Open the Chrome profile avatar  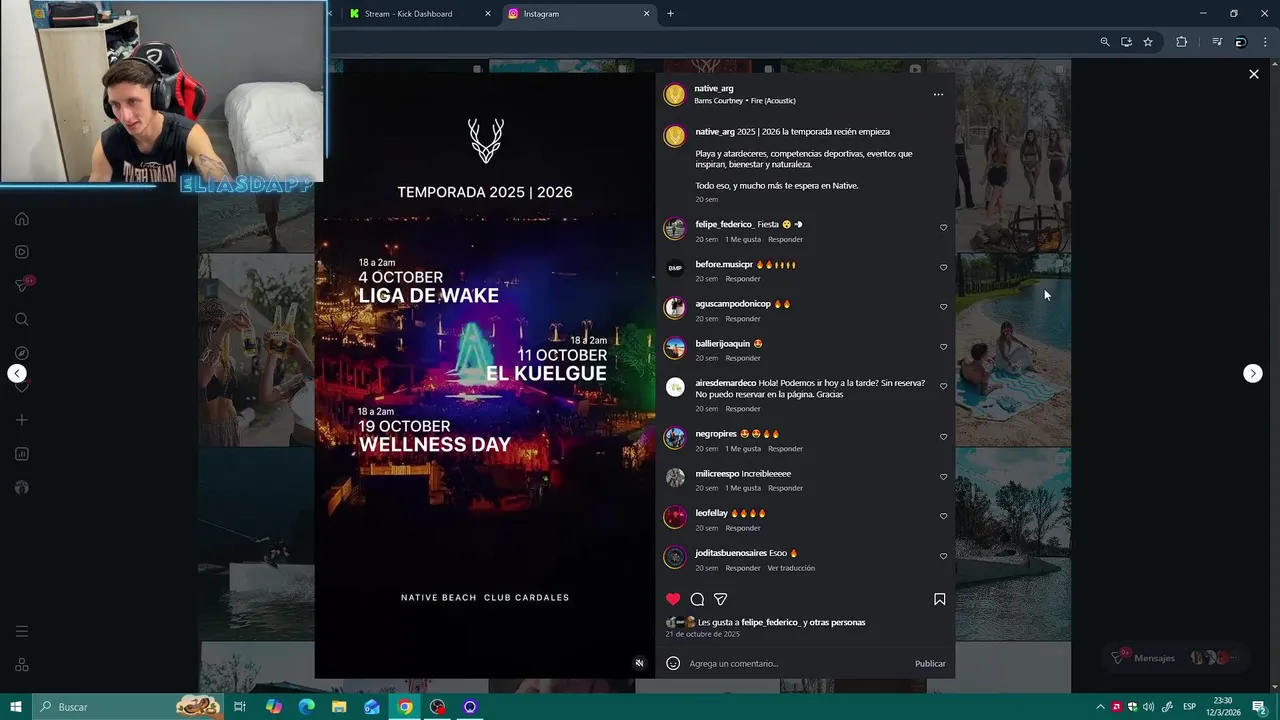pyautogui.click(x=1241, y=42)
